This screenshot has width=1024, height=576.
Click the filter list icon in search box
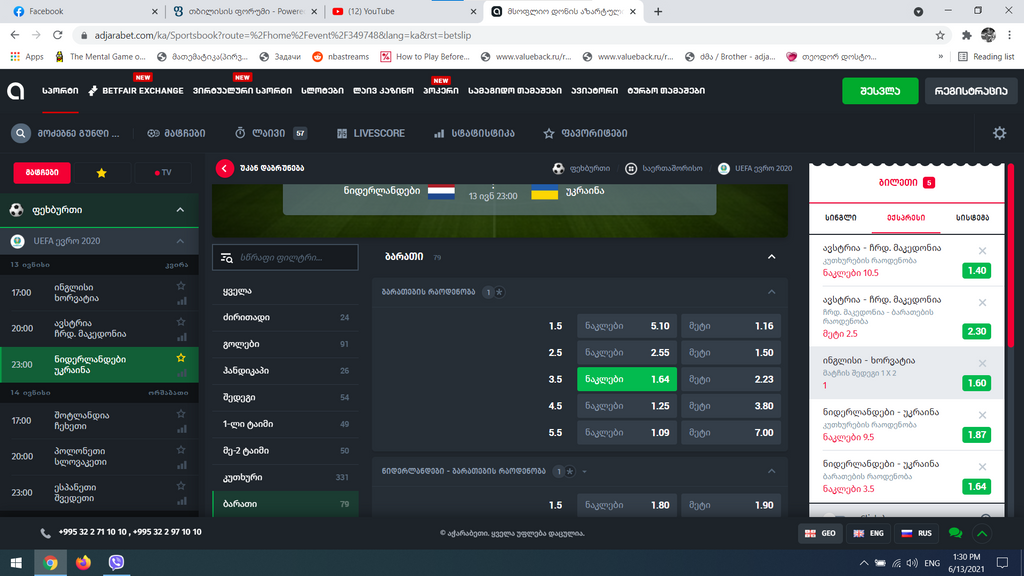point(227,258)
